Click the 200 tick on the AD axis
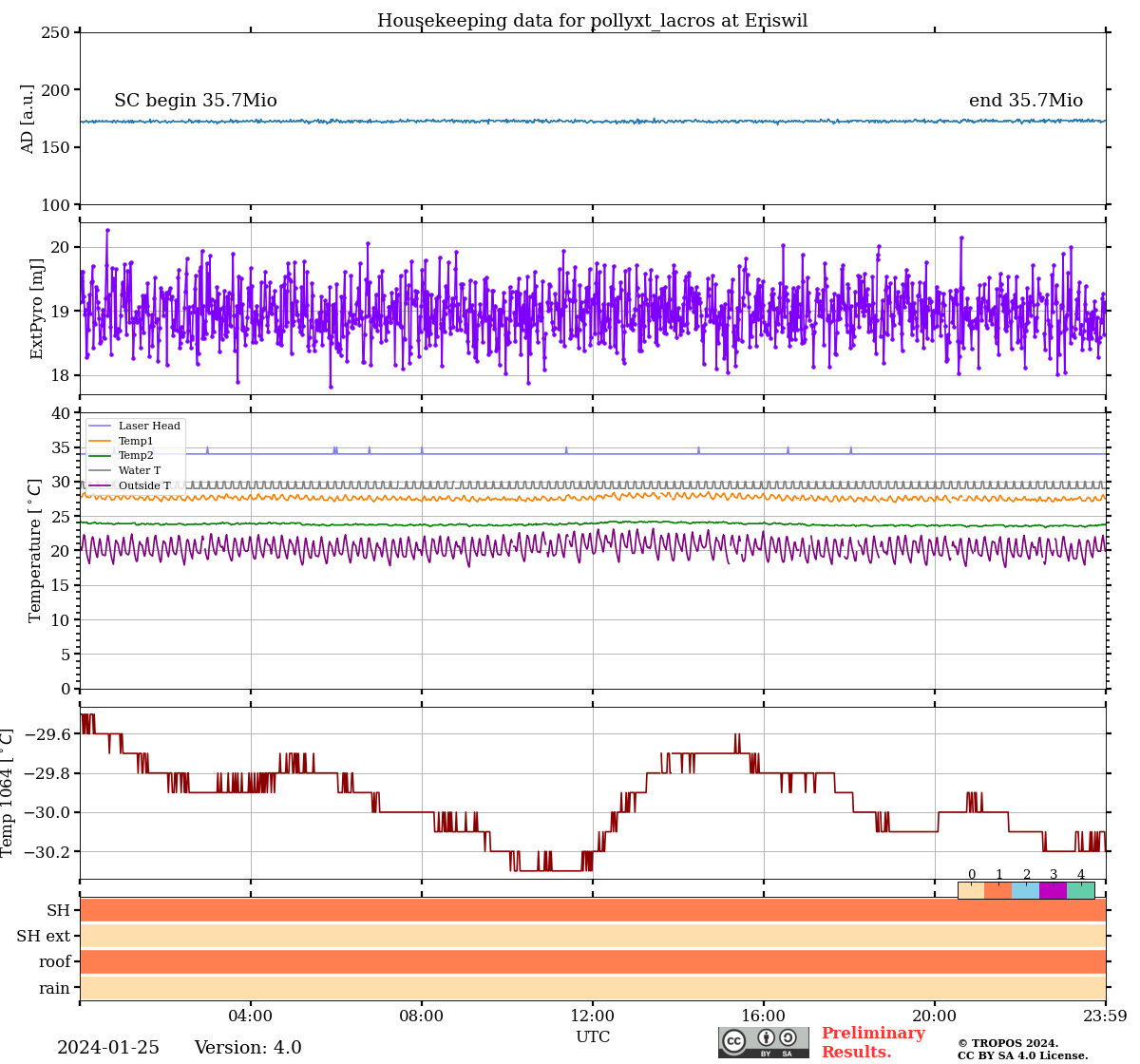The width and height of the screenshot is (1140, 1064). [x=56, y=90]
